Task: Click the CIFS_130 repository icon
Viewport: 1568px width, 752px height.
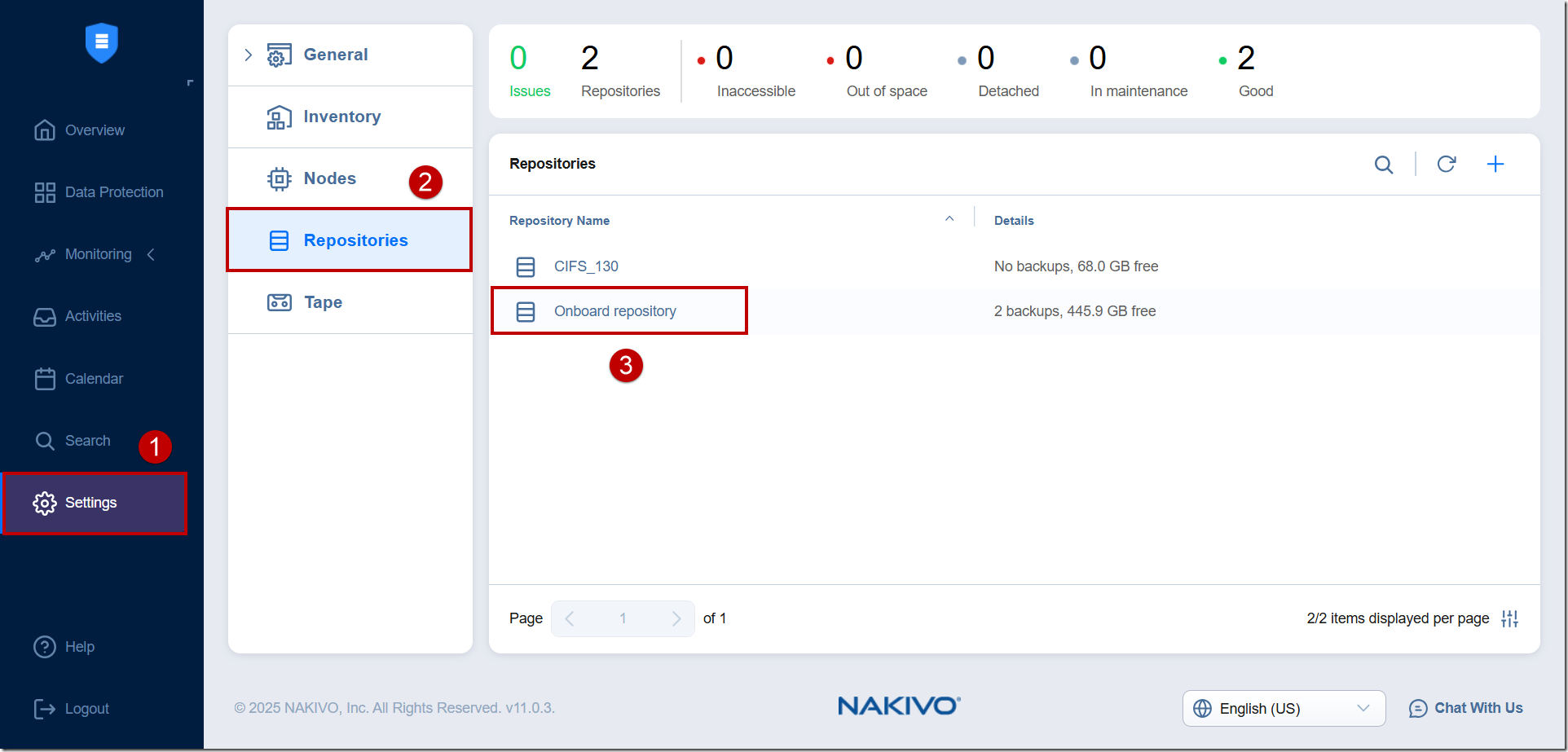Action: coord(526,266)
